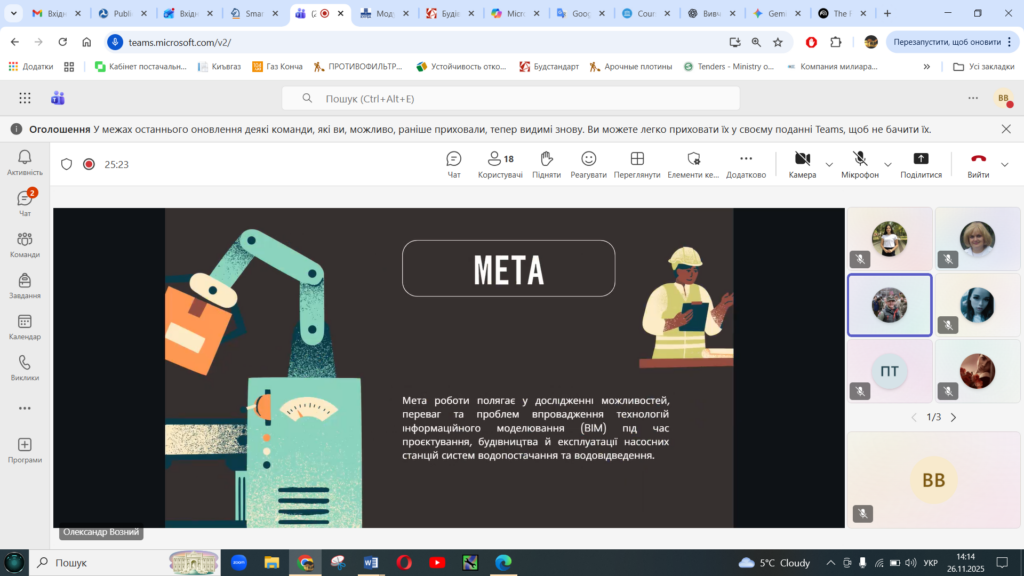Screen dimensions: 1024x576
Task: Go to next participants page
Action: [953, 417]
